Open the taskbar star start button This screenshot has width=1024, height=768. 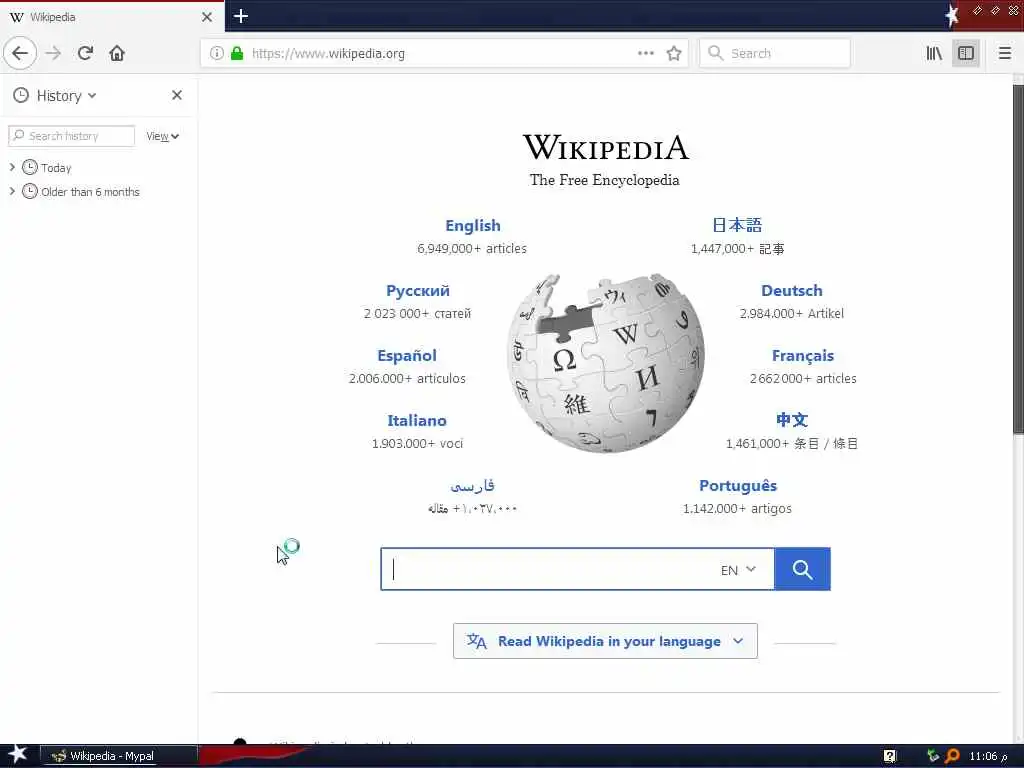[x=17, y=755]
